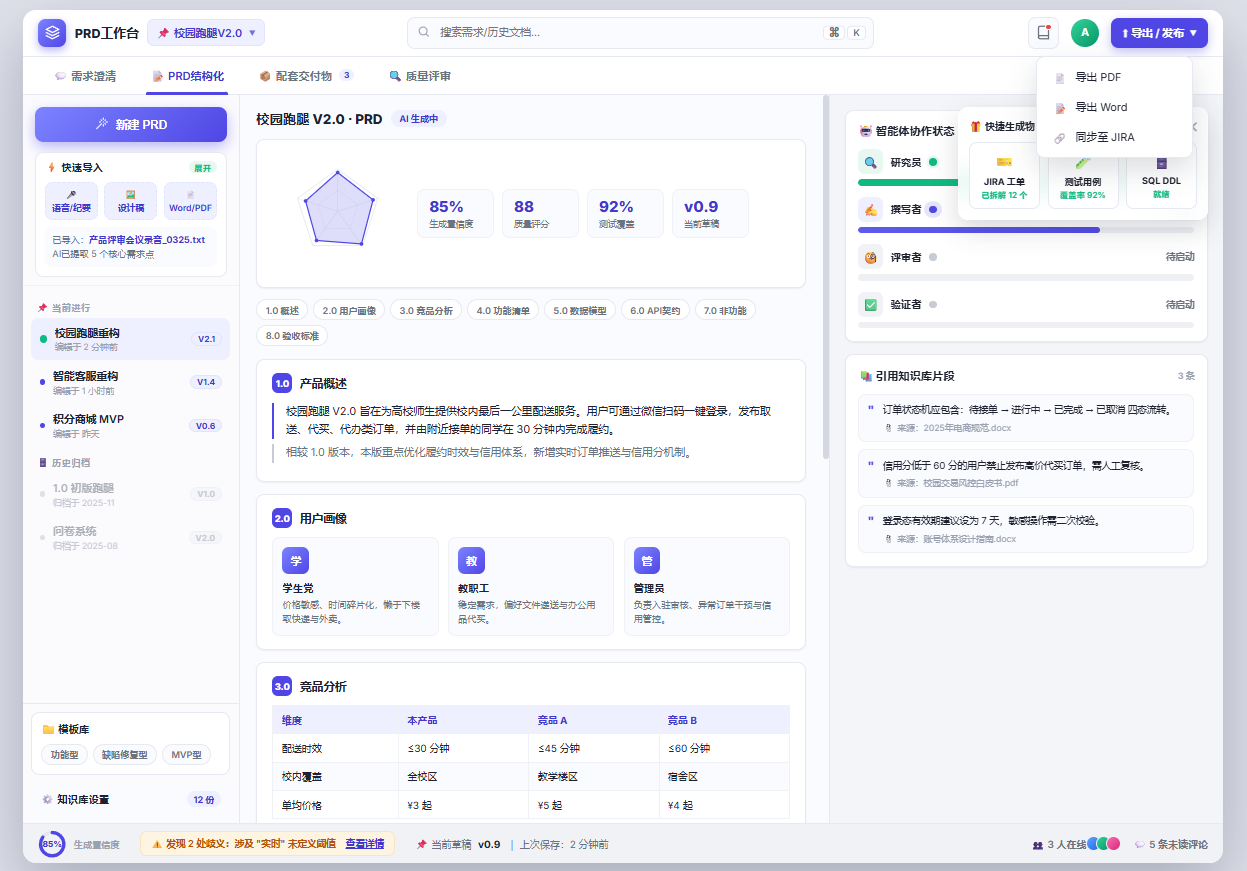Click the 新建 PRD button
This screenshot has width=1247, height=871.
[x=131, y=125]
